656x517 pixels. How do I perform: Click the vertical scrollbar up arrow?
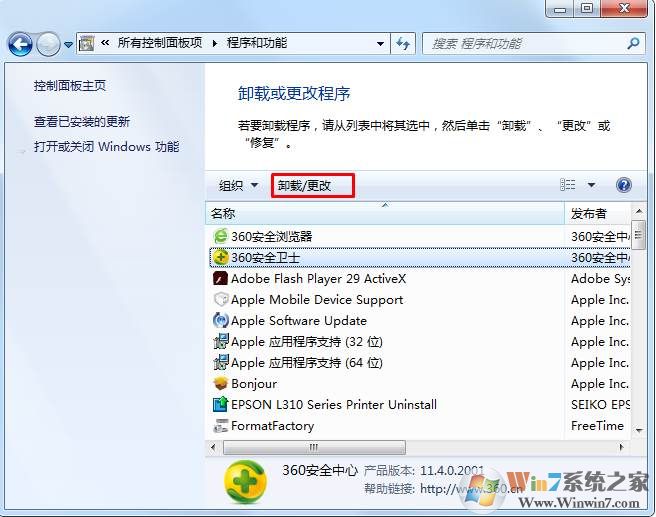click(638, 211)
